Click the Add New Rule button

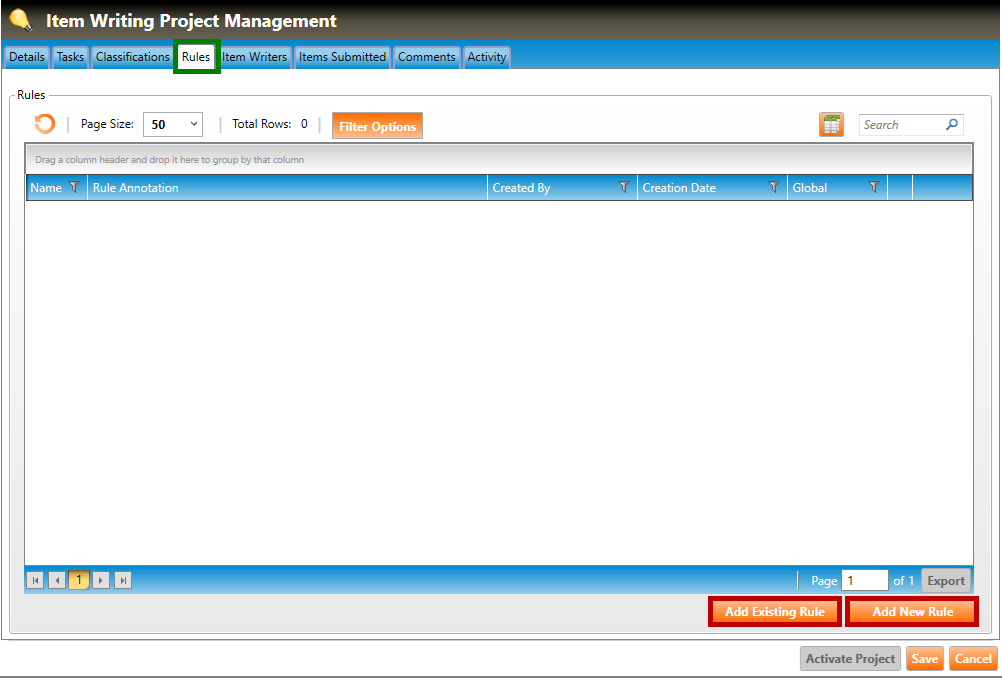click(x=912, y=612)
